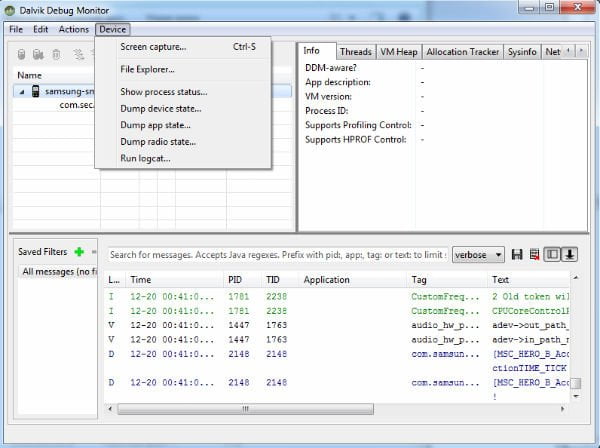This screenshot has height=448, width=600.
Task: Click the Application column header
Action: click(x=353, y=280)
